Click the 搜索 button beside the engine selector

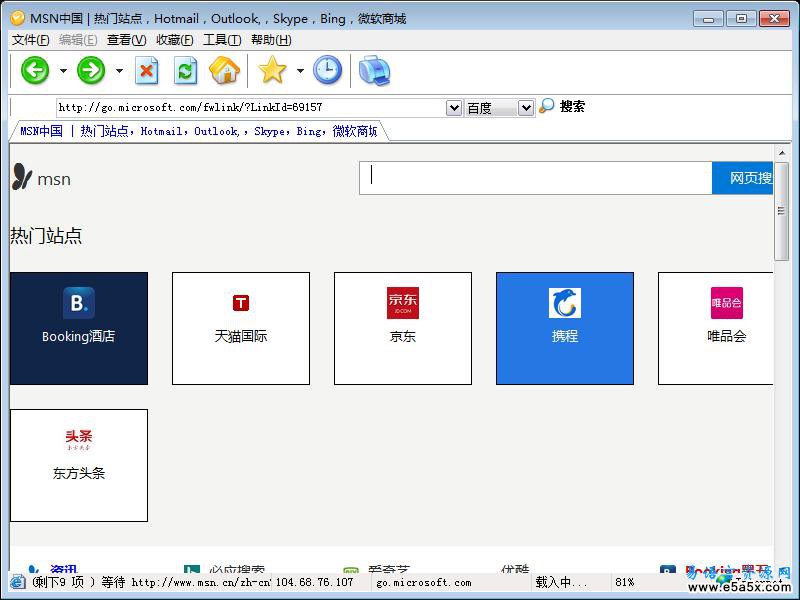(x=572, y=106)
